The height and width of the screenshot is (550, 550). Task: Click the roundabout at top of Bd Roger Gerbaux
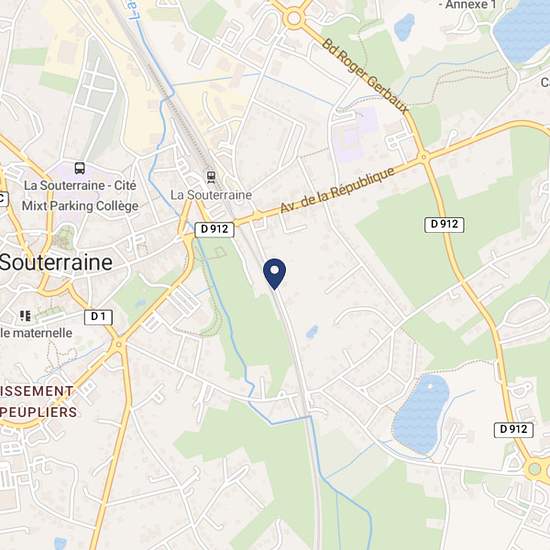click(x=294, y=18)
